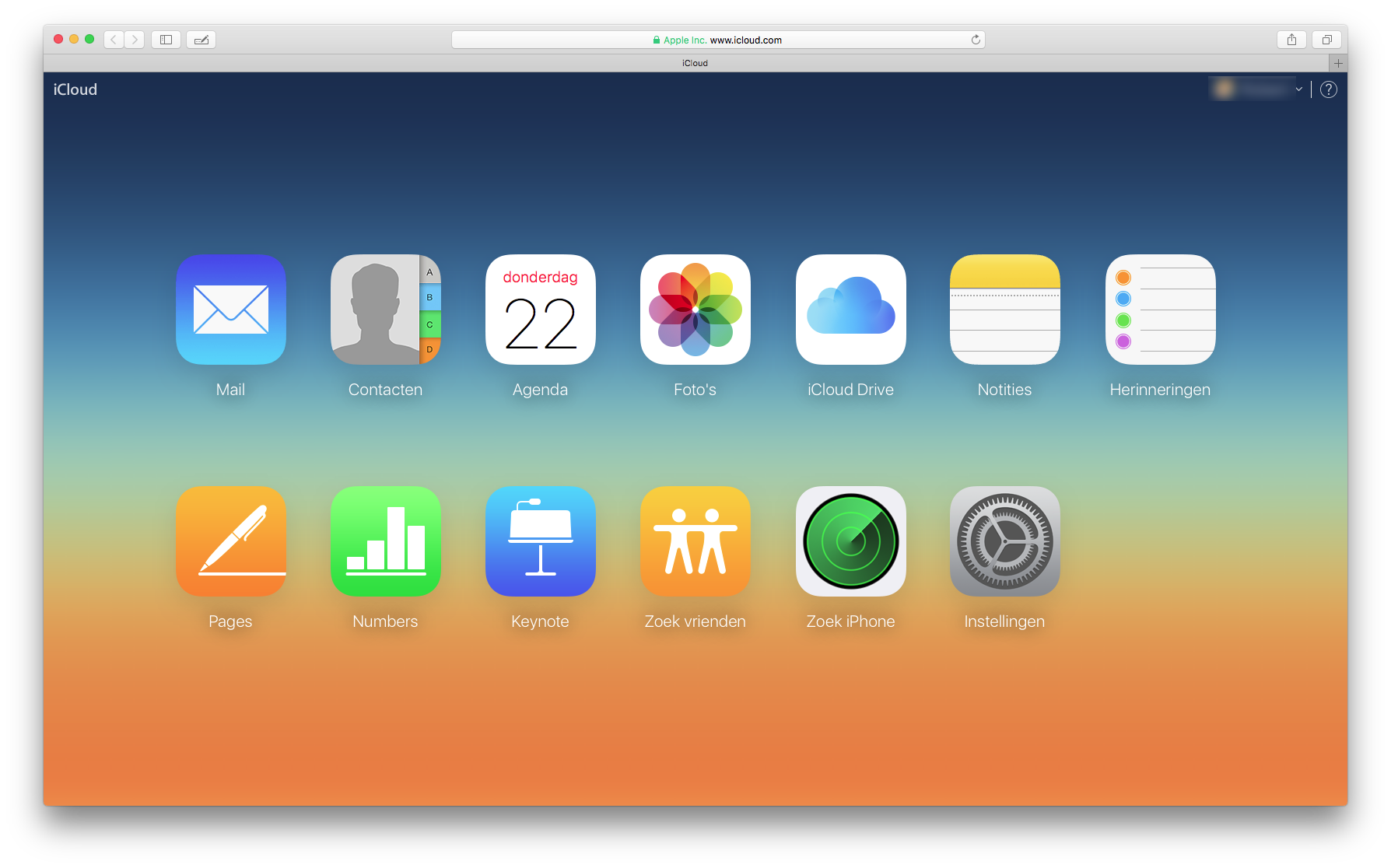Click the iCloud help question mark
Viewport: 1391px width, 868px height.
[1329, 89]
